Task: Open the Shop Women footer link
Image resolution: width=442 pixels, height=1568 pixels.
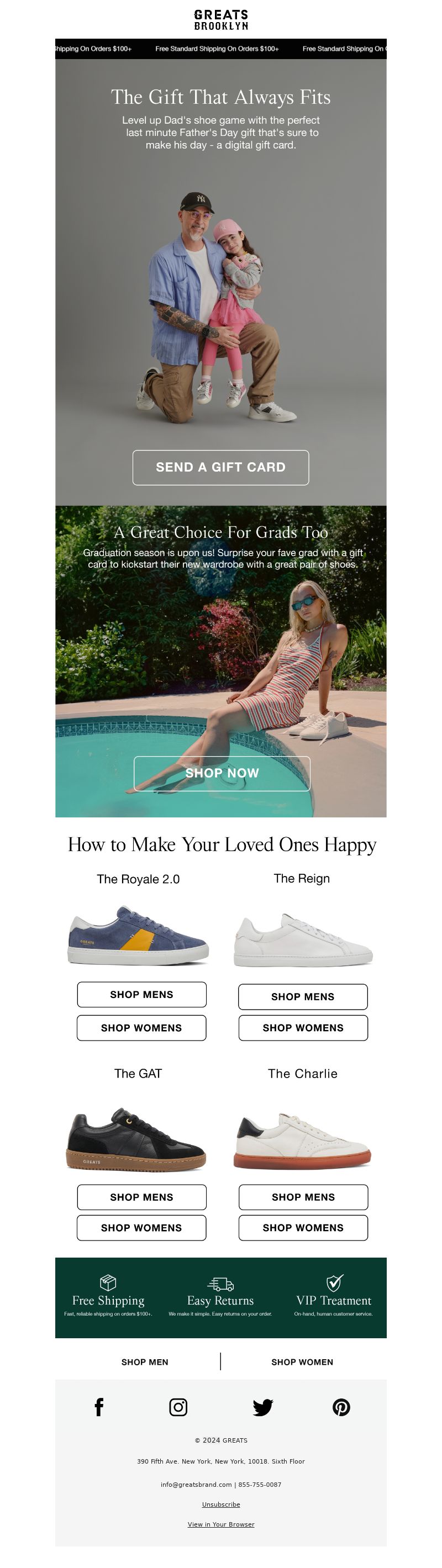Action: [303, 1361]
